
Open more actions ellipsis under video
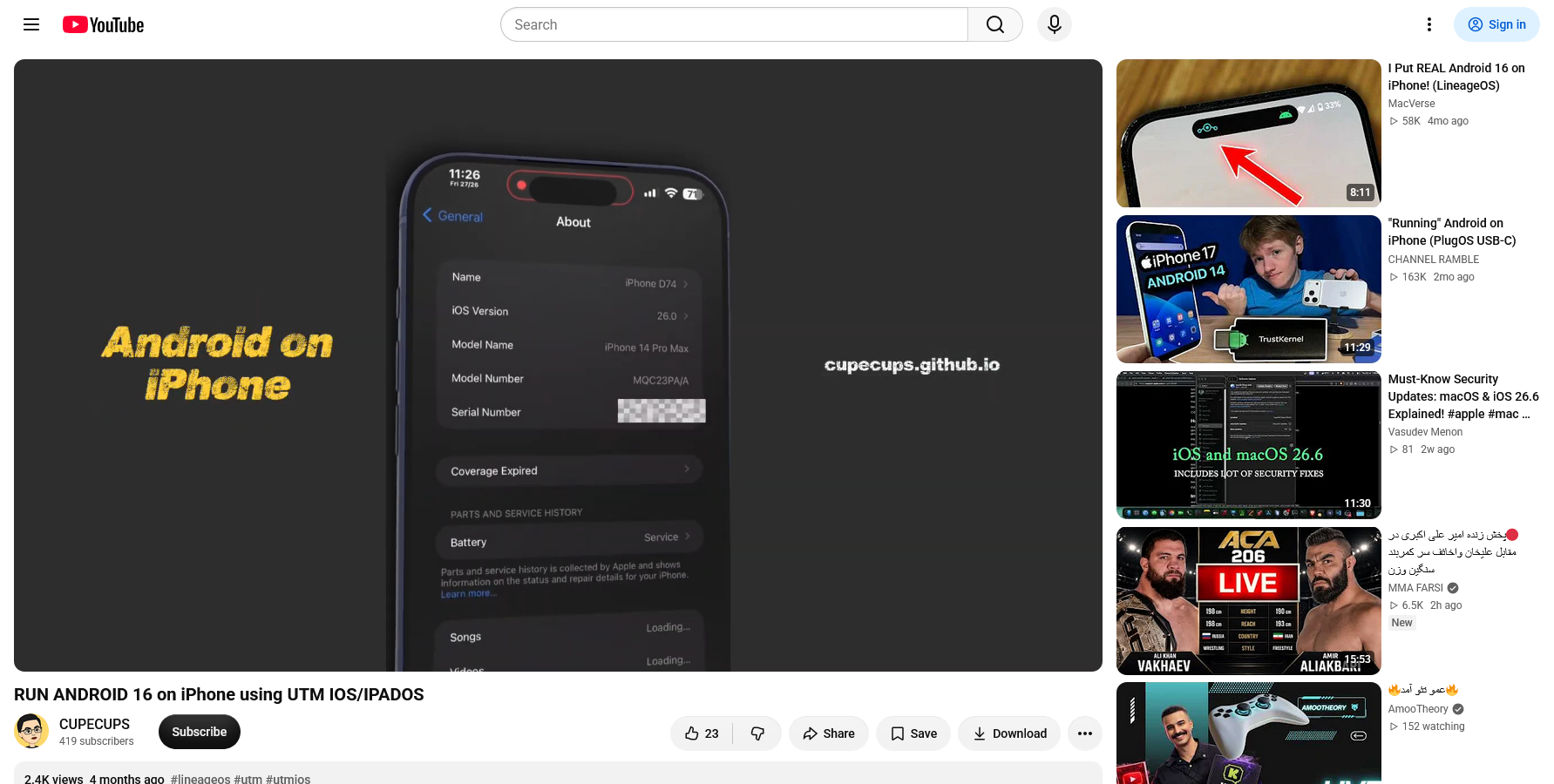[x=1085, y=733]
